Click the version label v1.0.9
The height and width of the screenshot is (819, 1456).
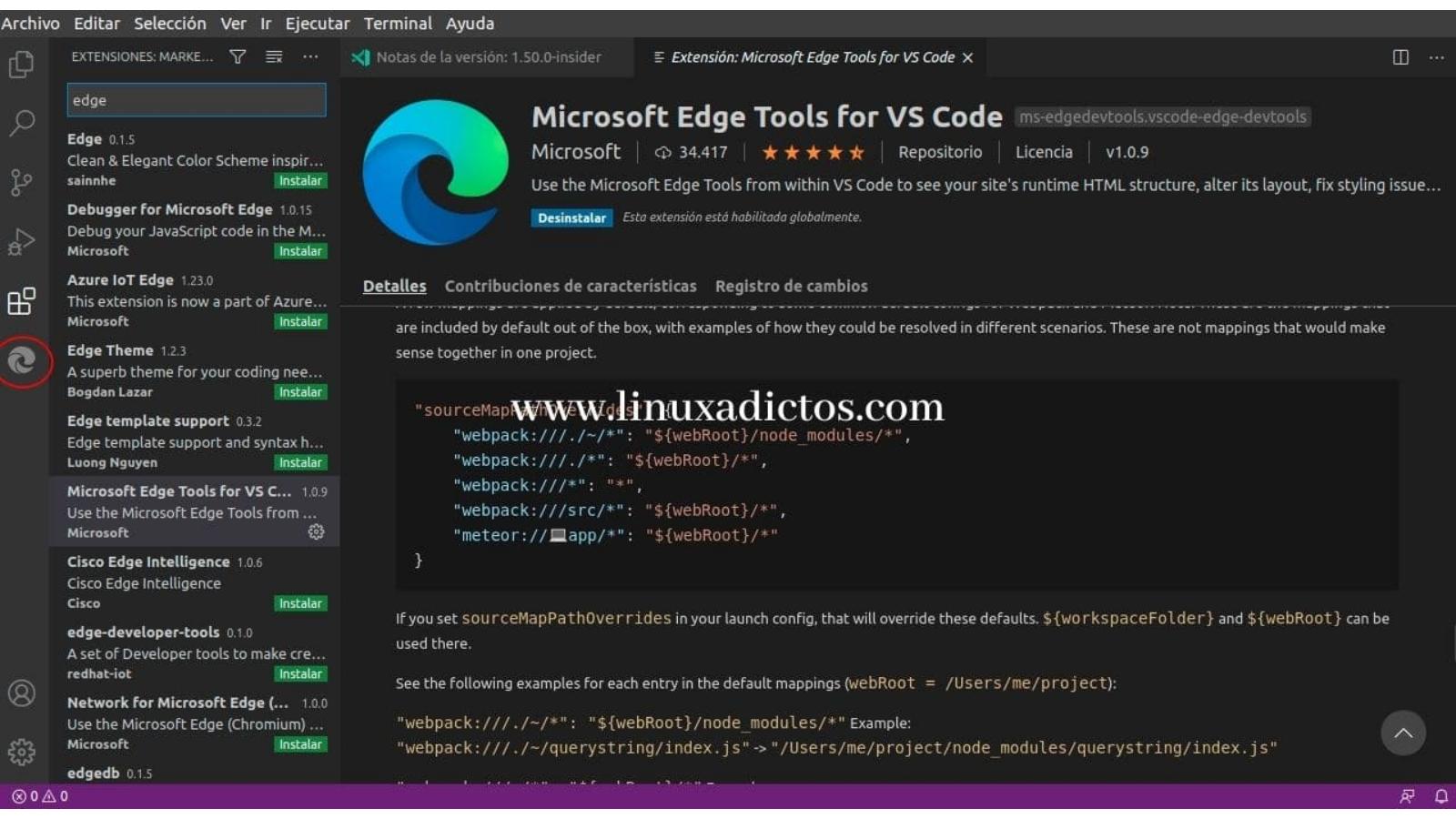pyautogui.click(x=1127, y=153)
